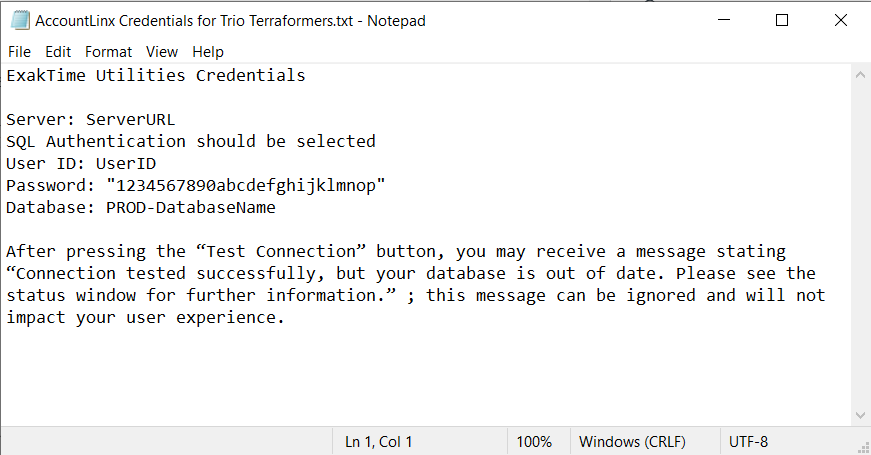Click the Windows (CRLF) line ending indicator
This screenshot has height=455, width=871.
coord(632,442)
